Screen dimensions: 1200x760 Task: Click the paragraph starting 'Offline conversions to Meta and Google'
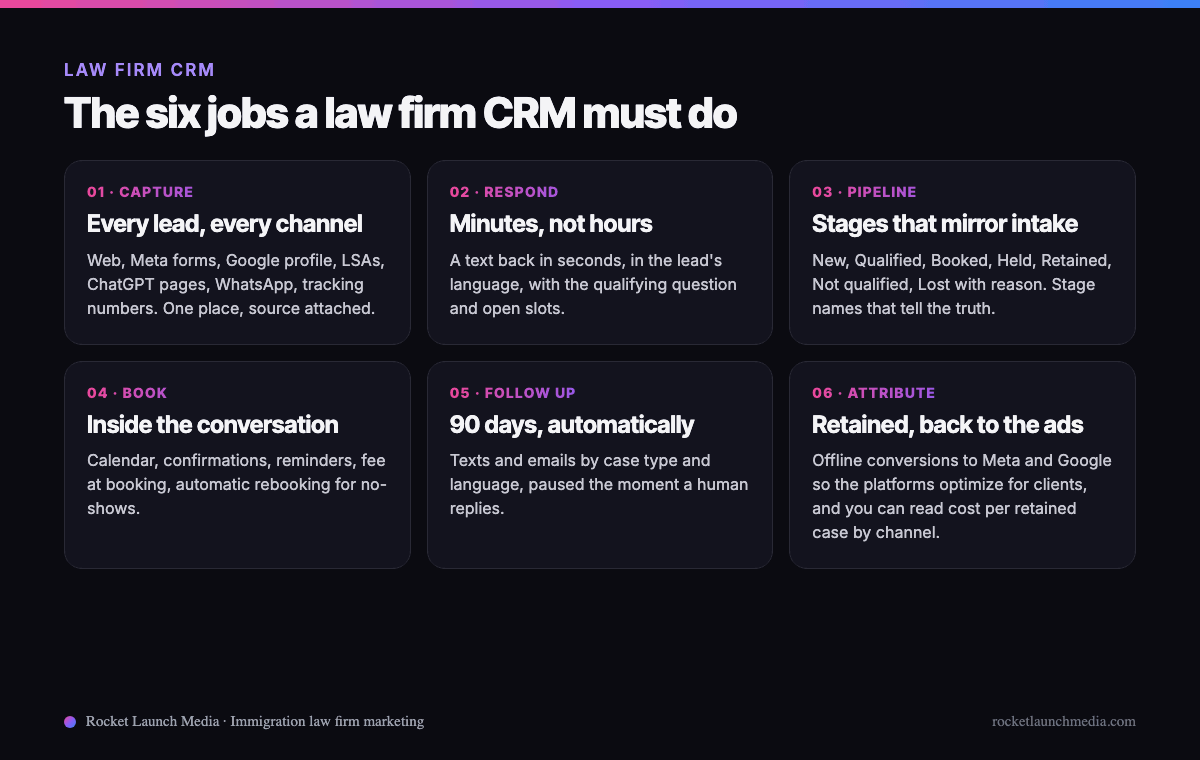click(962, 497)
